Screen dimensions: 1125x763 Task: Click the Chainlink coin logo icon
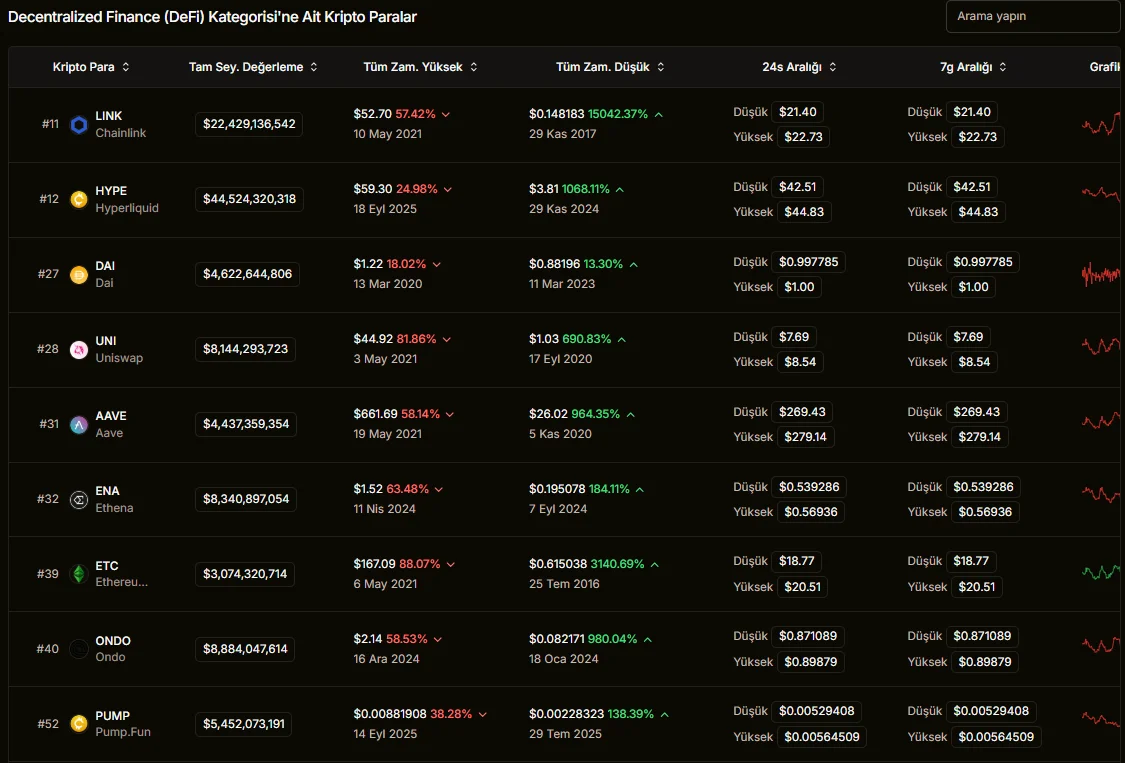pyautogui.click(x=79, y=125)
